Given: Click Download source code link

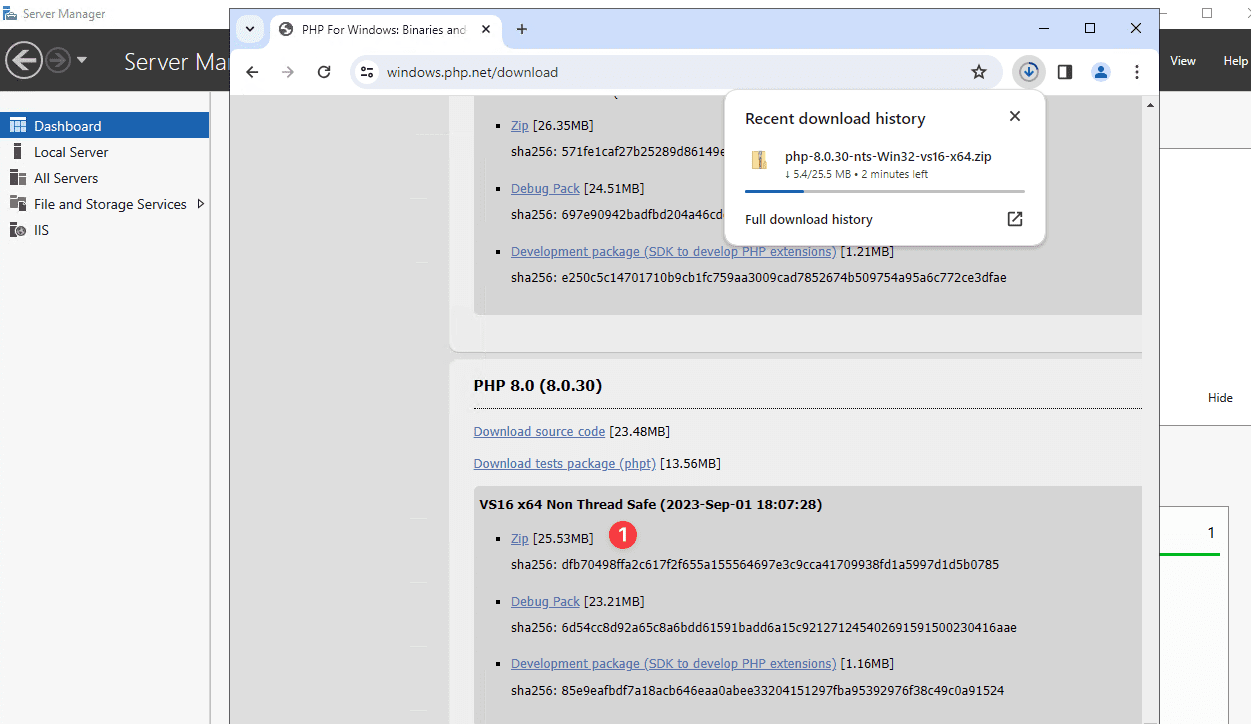Looking at the screenshot, I should point(539,432).
